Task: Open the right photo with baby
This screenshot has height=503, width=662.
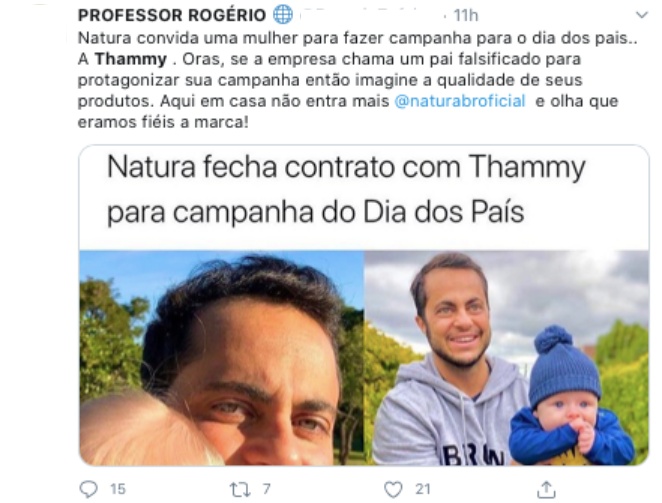Action: 507,358
